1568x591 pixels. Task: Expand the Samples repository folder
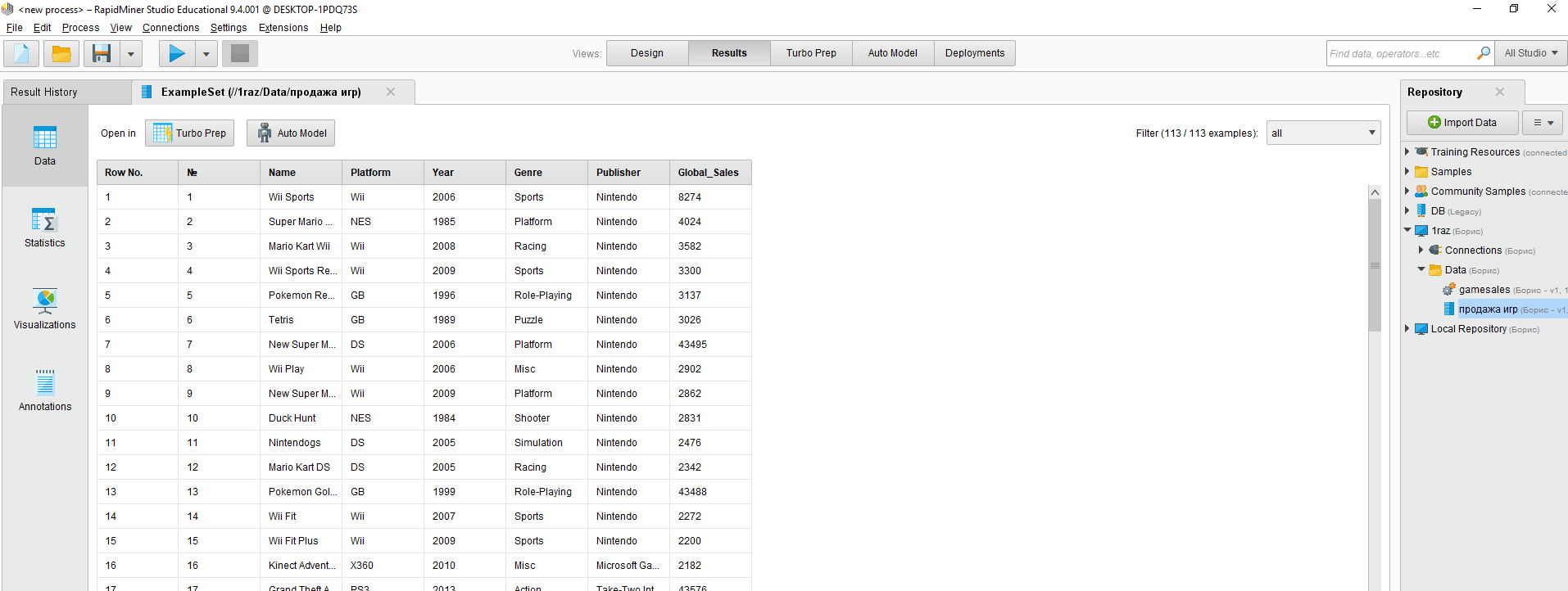(1407, 171)
